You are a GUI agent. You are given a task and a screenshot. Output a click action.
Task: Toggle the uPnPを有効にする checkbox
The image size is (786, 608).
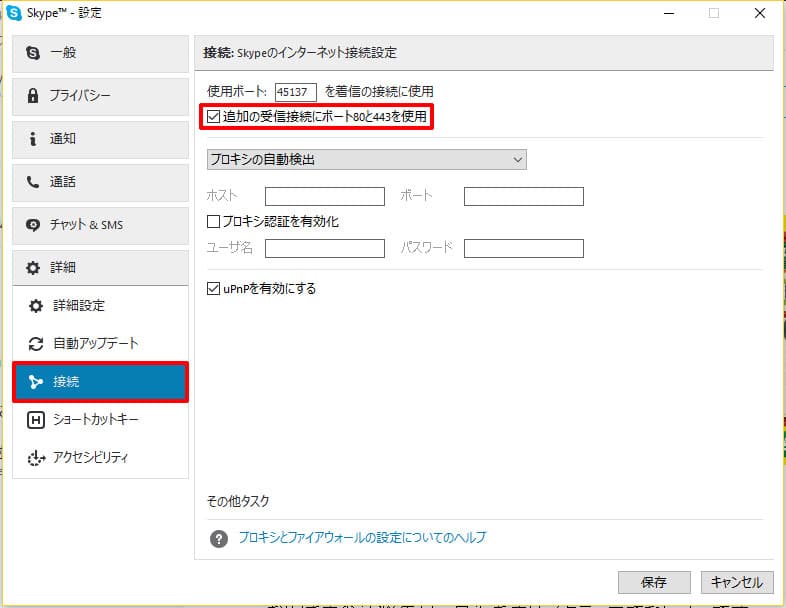click(213, 288)
